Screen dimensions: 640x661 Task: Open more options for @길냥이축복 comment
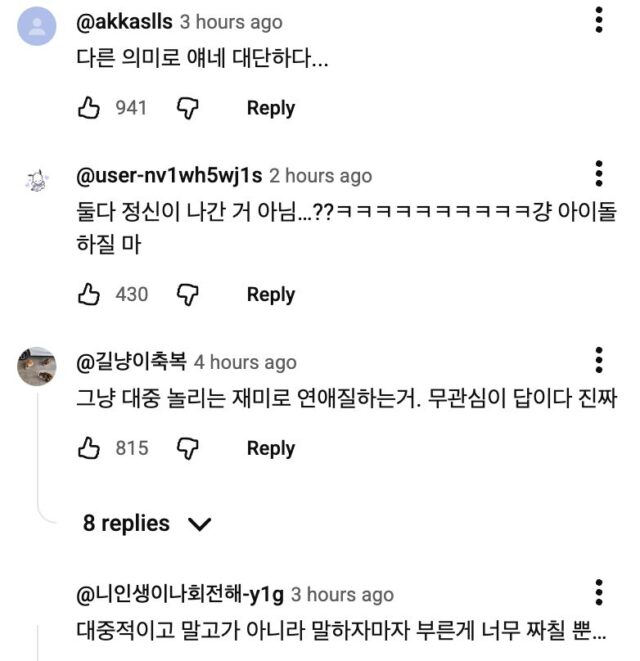pyautogui.click(x=599, y=361)
